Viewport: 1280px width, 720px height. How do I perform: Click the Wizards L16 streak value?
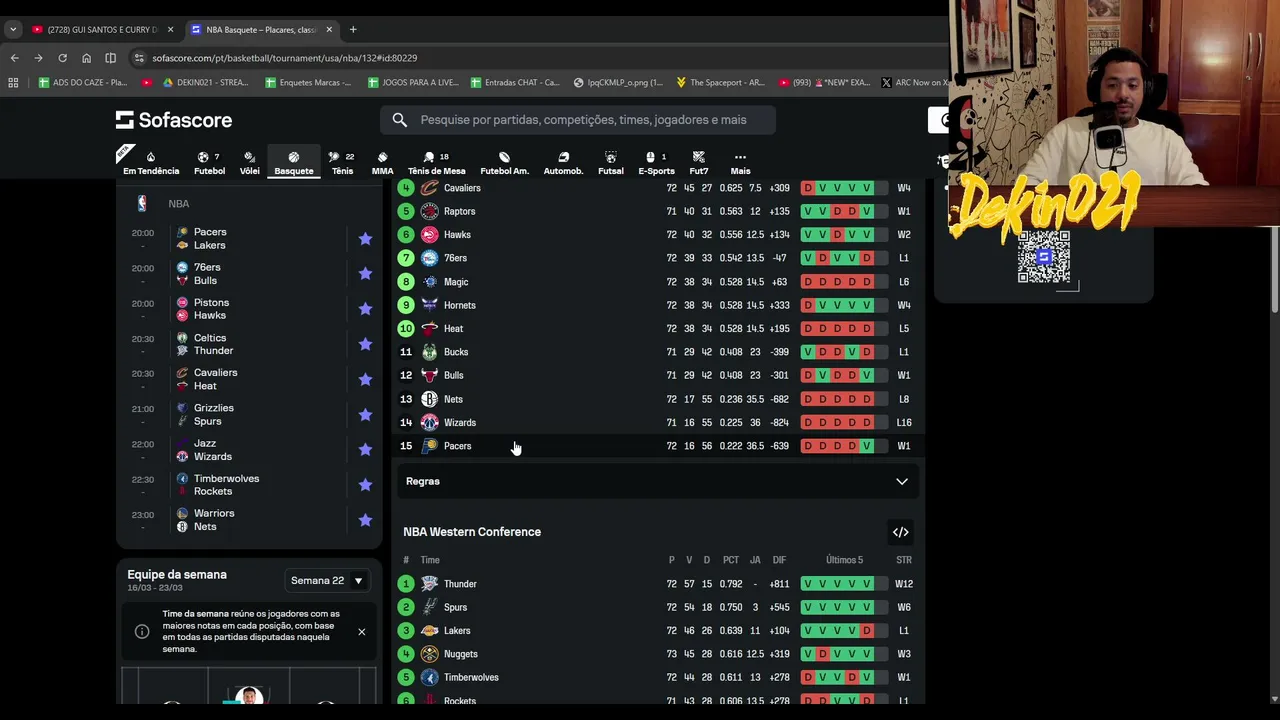pos(904,422)
